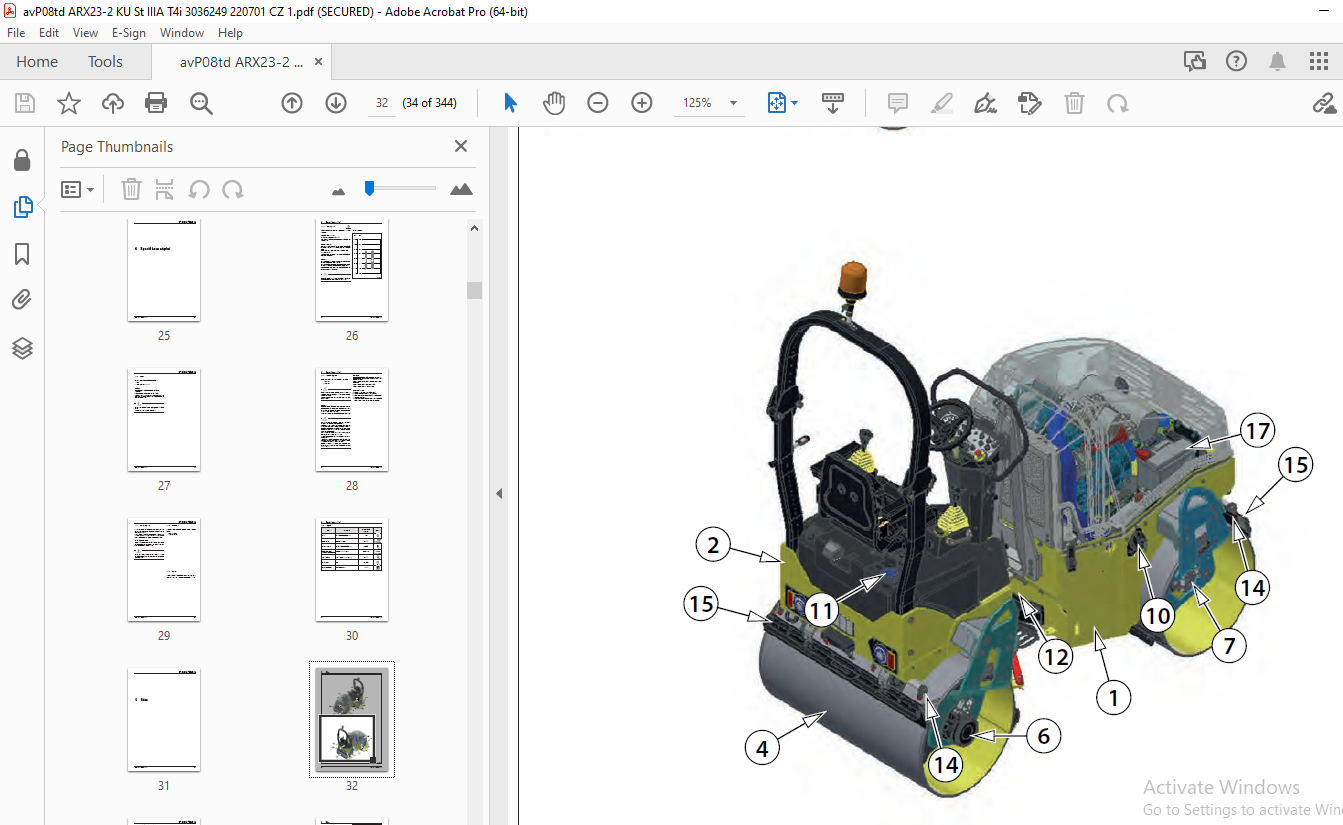Open the E-Sign menu

(129, 33)
